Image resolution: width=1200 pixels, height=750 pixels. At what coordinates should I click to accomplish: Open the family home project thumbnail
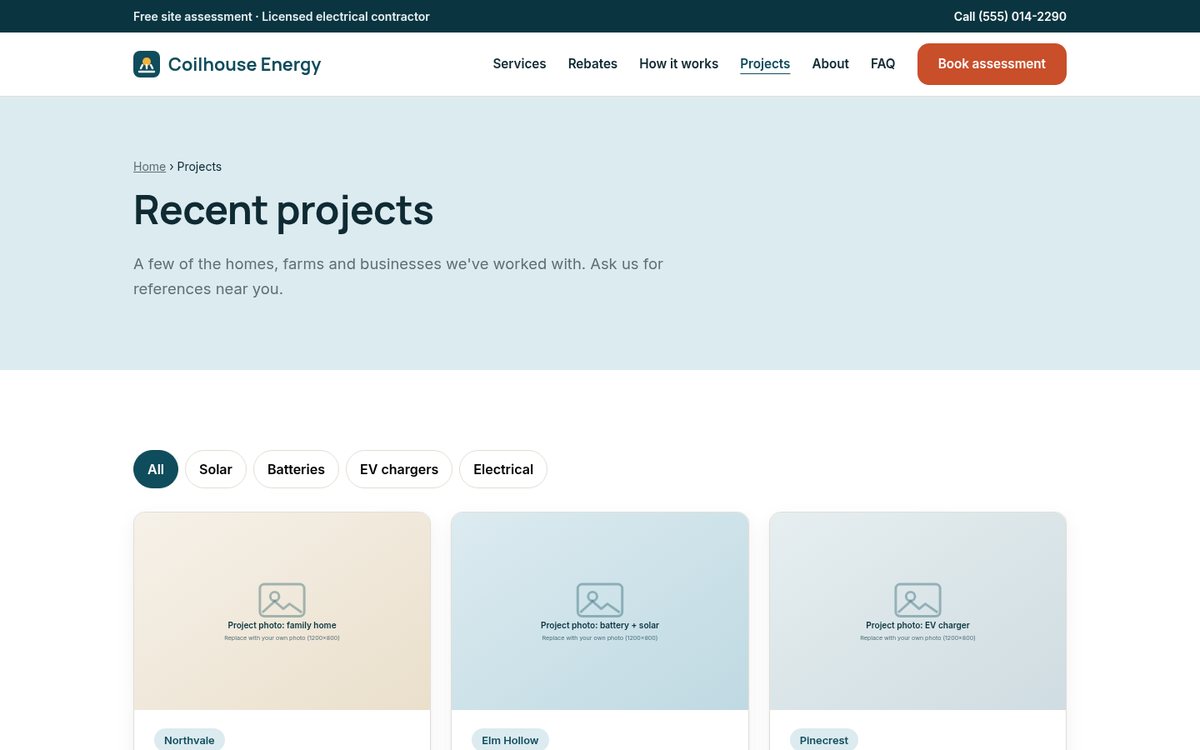(x=282, y=611)
